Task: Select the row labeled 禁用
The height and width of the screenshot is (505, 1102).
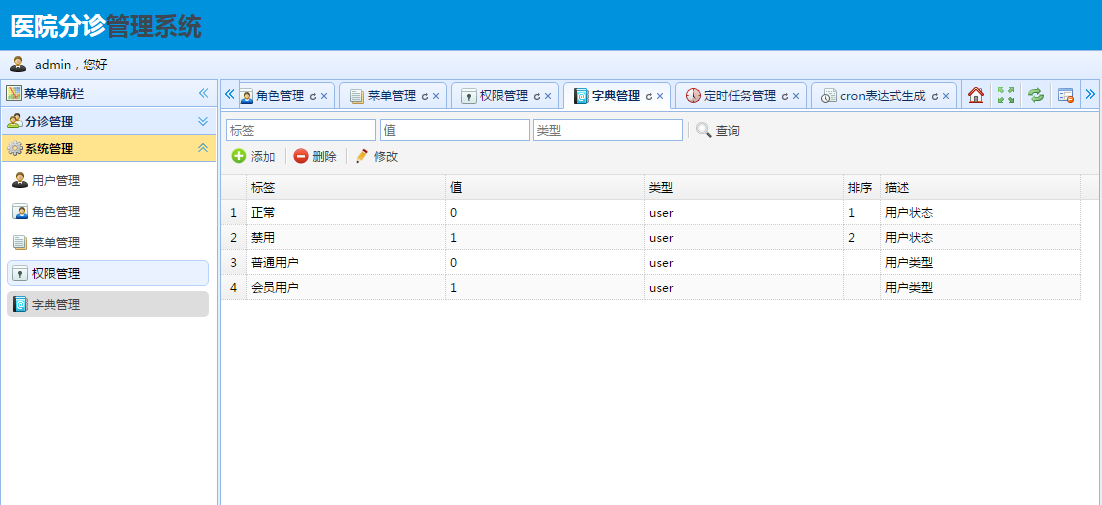Action: point(651,237)
